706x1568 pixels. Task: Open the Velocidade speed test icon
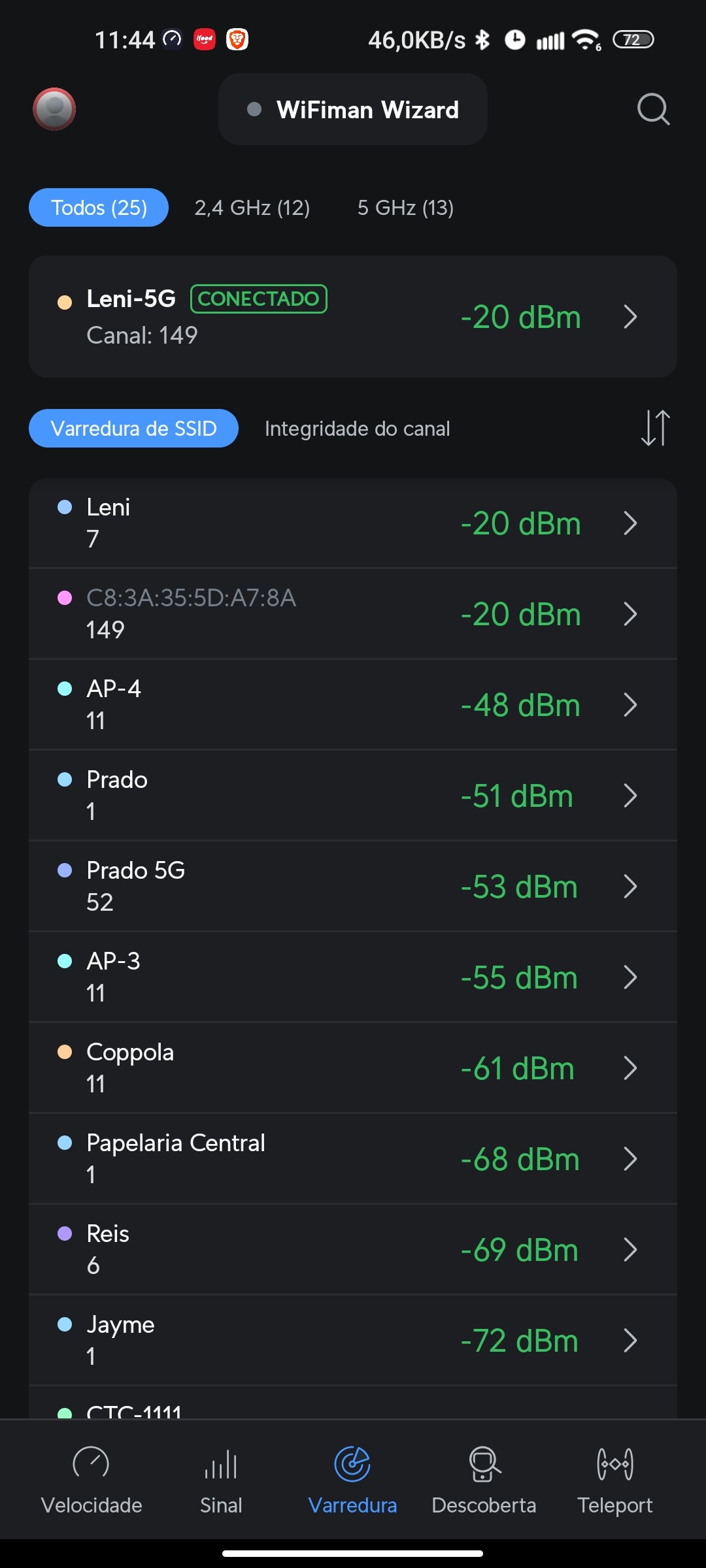click(92, 1463)
